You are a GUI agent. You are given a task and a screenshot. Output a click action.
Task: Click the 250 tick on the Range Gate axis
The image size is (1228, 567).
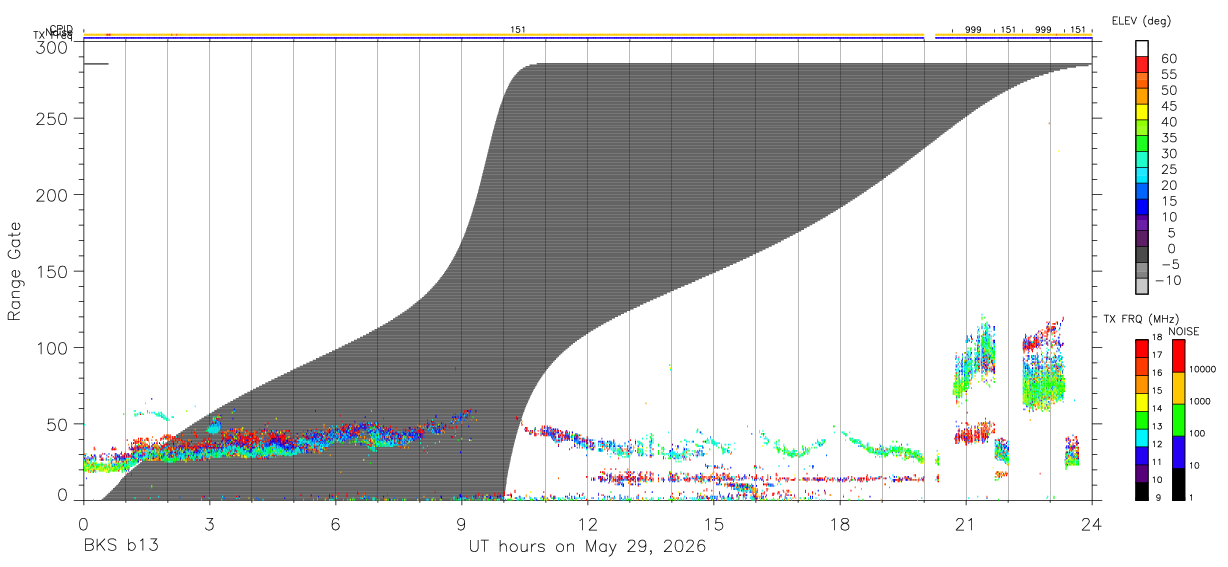(52, 118)
